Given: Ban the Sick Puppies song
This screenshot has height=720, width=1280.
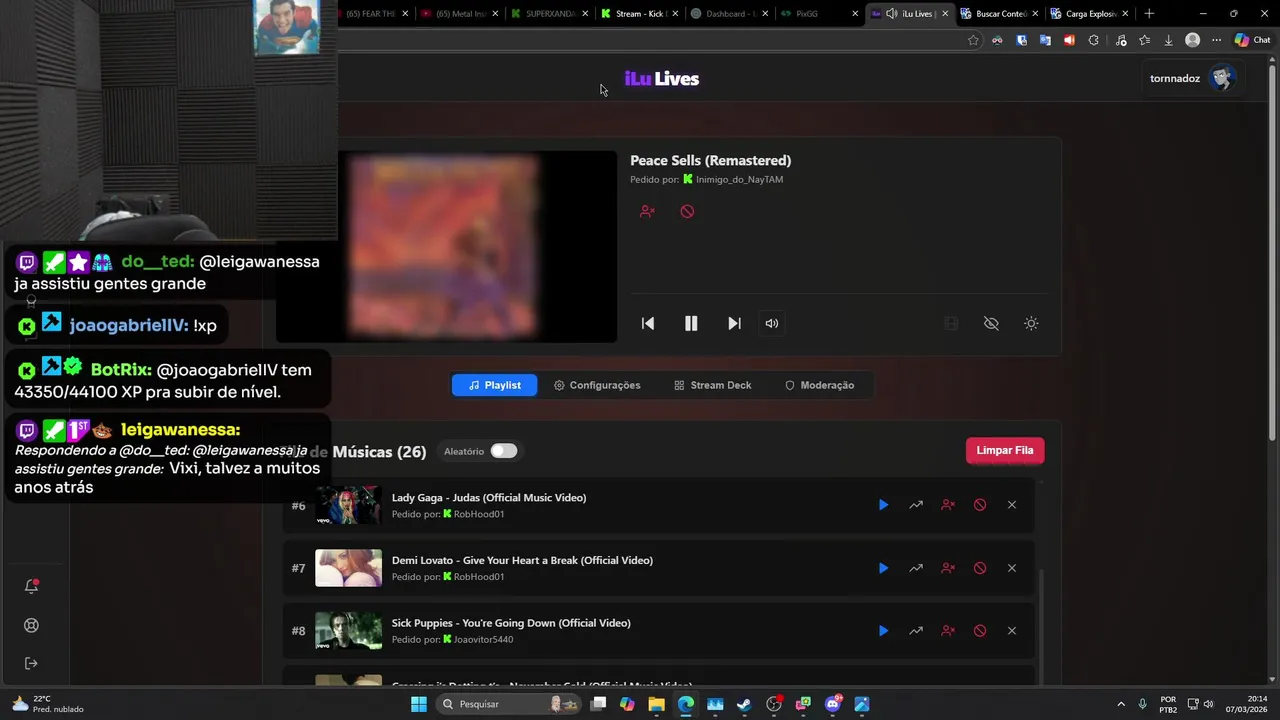Looking at the screenshot, I should pyautogui.click(x=980, y=631).
